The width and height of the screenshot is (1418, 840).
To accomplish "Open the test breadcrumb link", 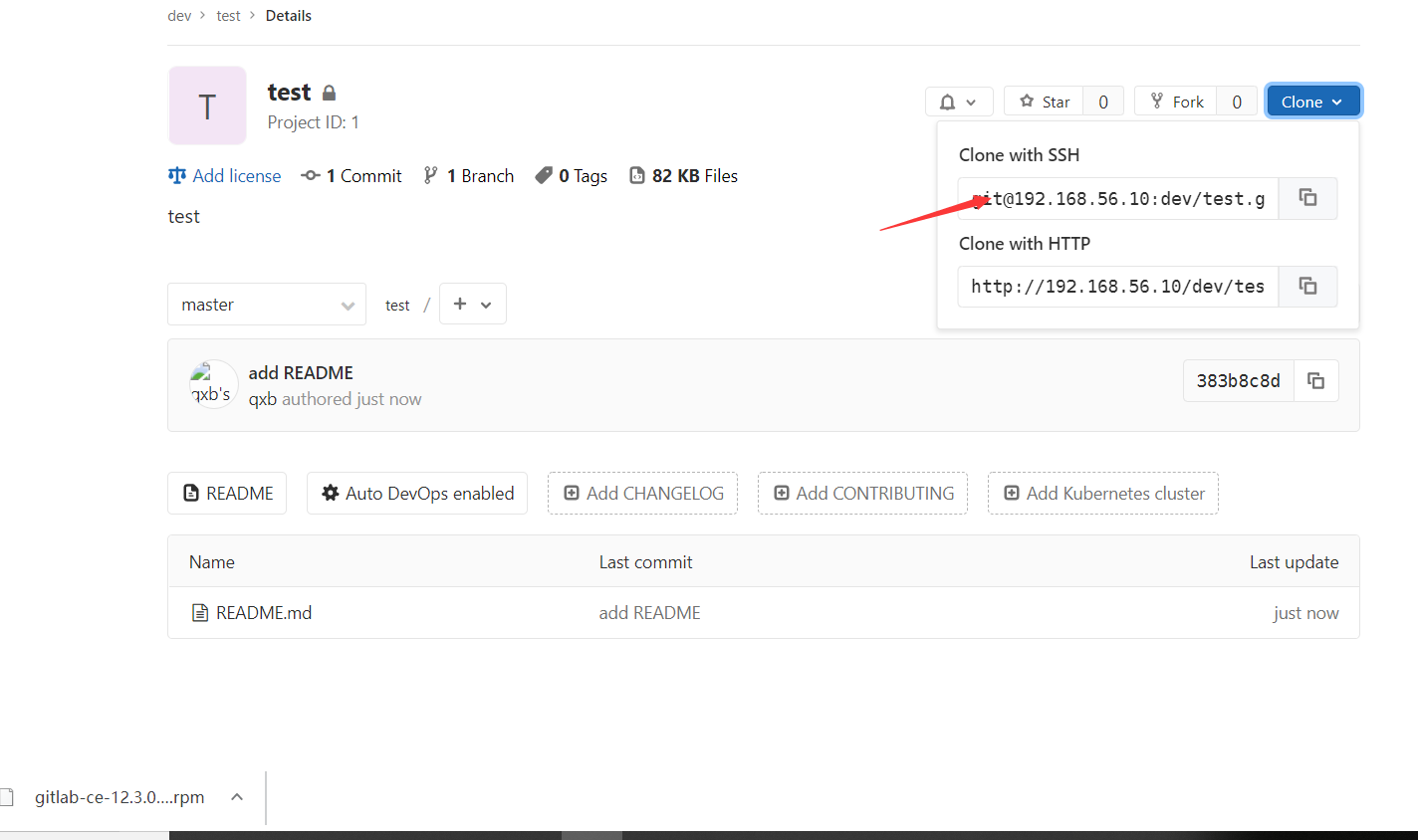I will (229, 16).
